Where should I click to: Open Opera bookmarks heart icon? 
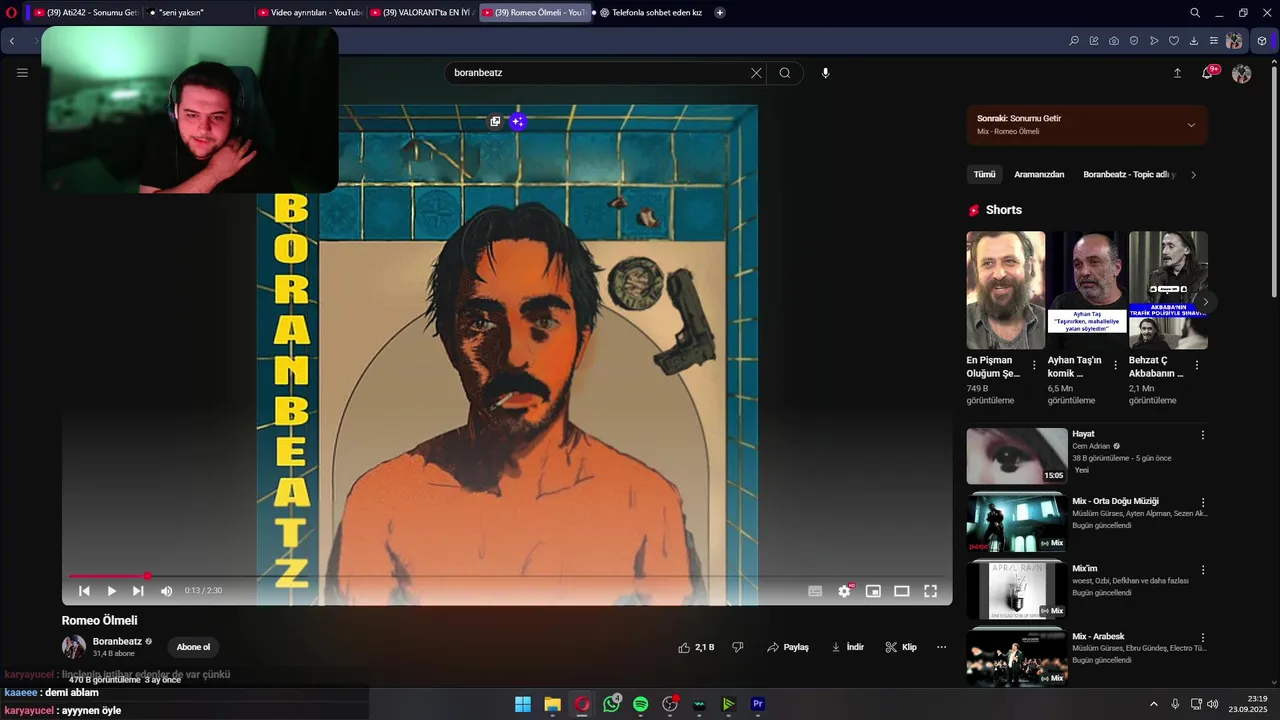click(x=1174, y=41)
